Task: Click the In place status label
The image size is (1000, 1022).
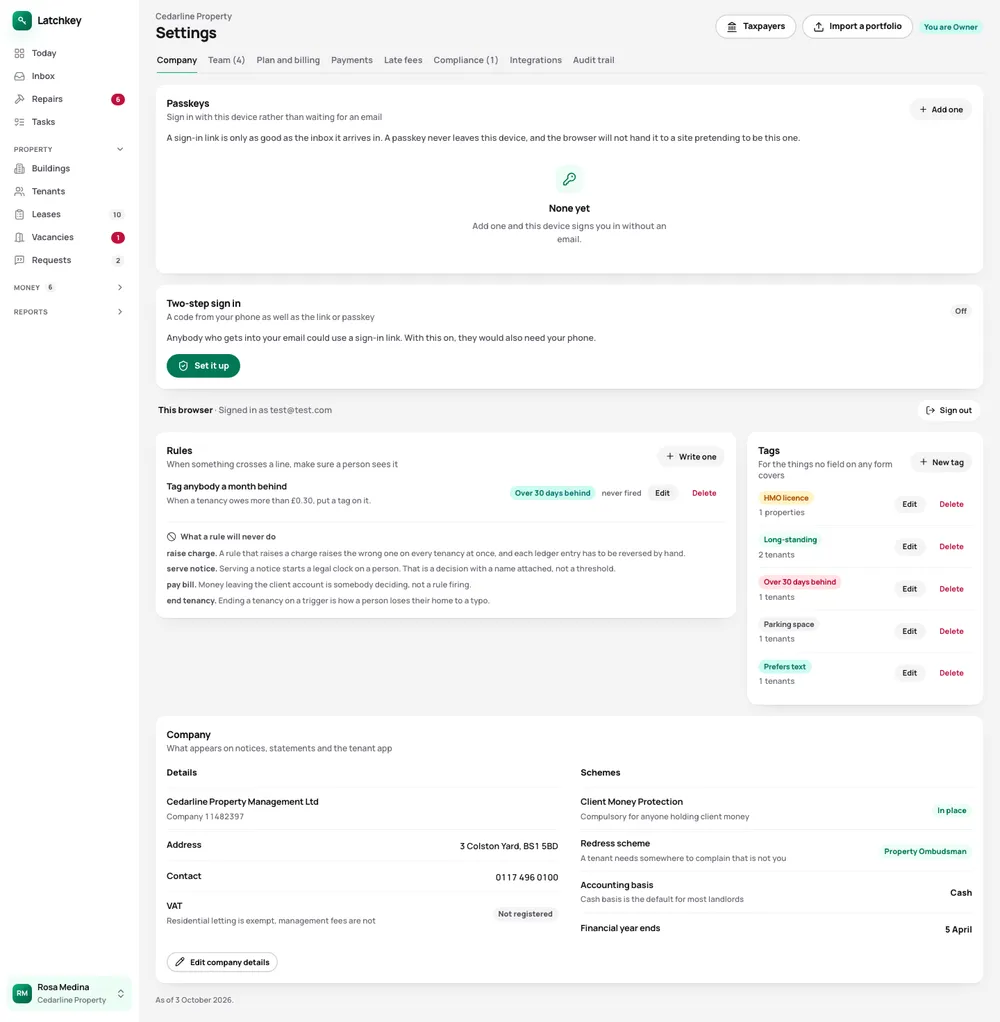Action: (x=952, y=811)
